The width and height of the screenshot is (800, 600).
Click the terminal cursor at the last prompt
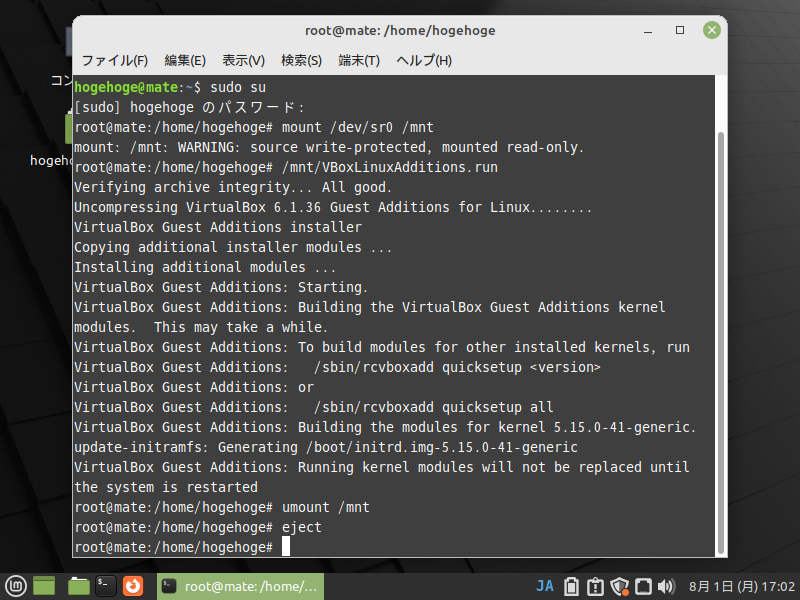pos(286,546)
